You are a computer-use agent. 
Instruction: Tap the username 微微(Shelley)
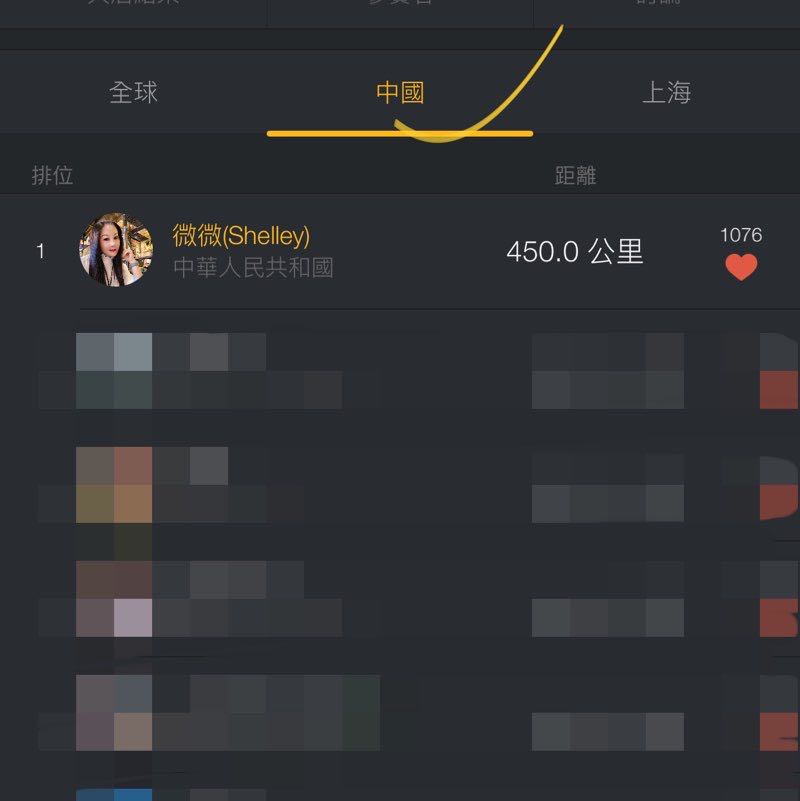[x=241, y=235]
